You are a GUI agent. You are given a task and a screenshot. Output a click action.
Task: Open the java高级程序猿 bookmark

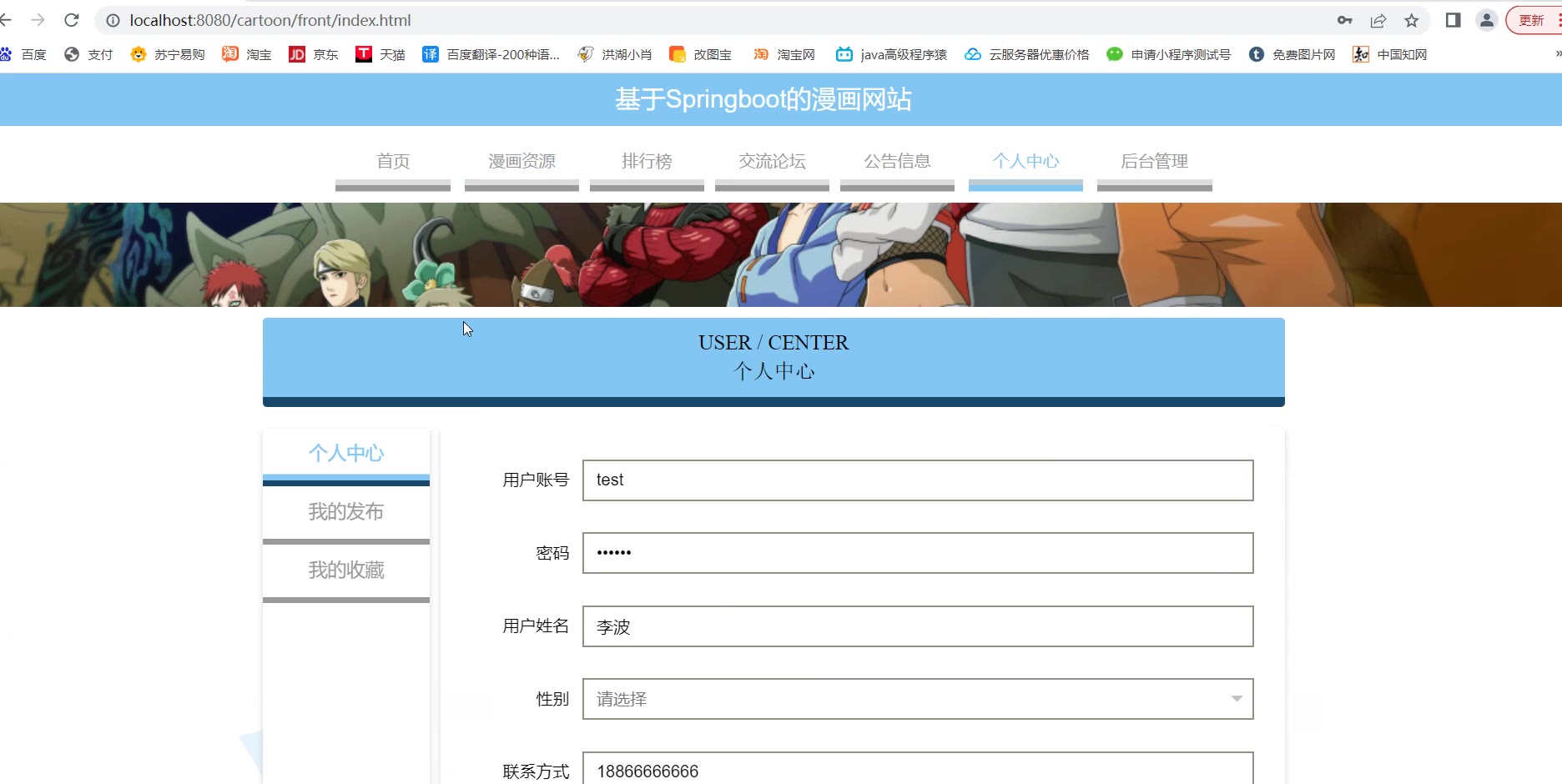(892, 54)
